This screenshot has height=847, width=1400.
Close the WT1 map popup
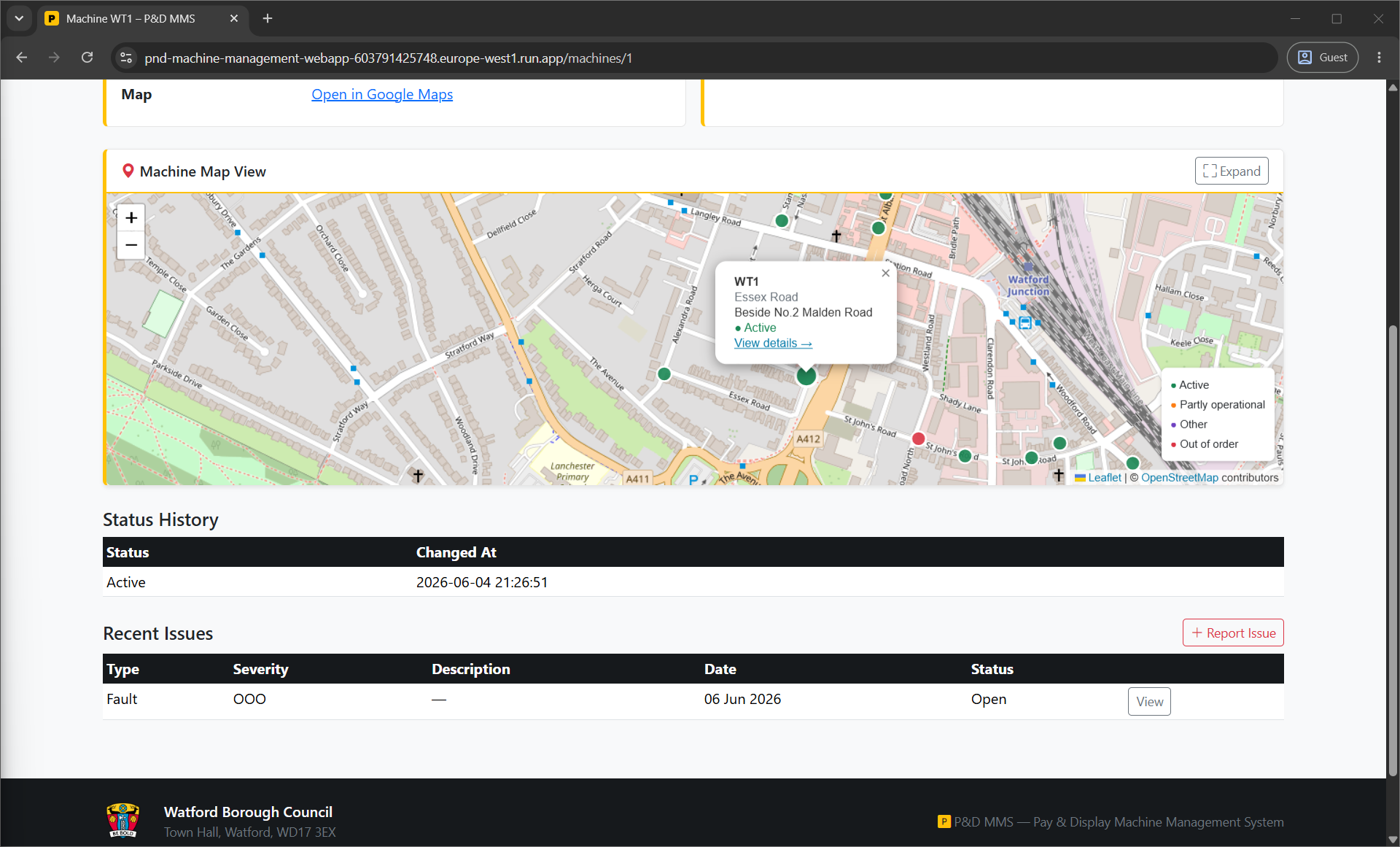tap(885, 273)
